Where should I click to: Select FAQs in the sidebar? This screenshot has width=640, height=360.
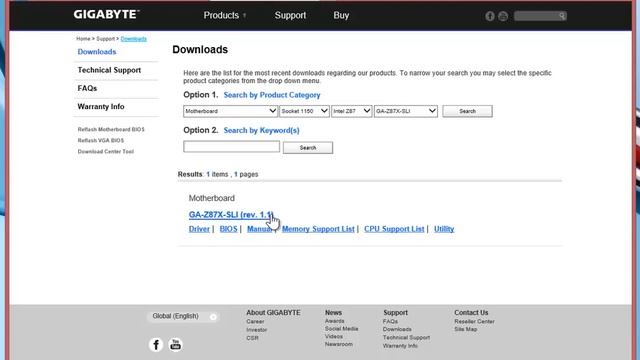pyautogui.click(x=87, y=88)
